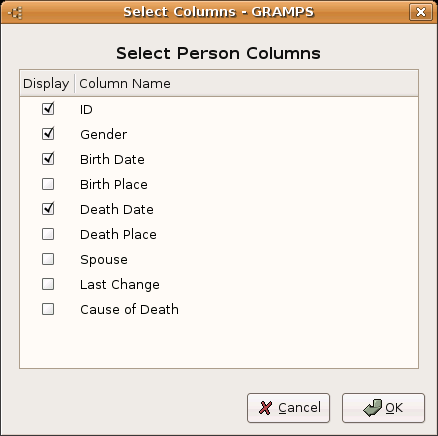Screen dimensions: 438x436
Task: Select the Cause of Death row label
Action: coord(129,309)
